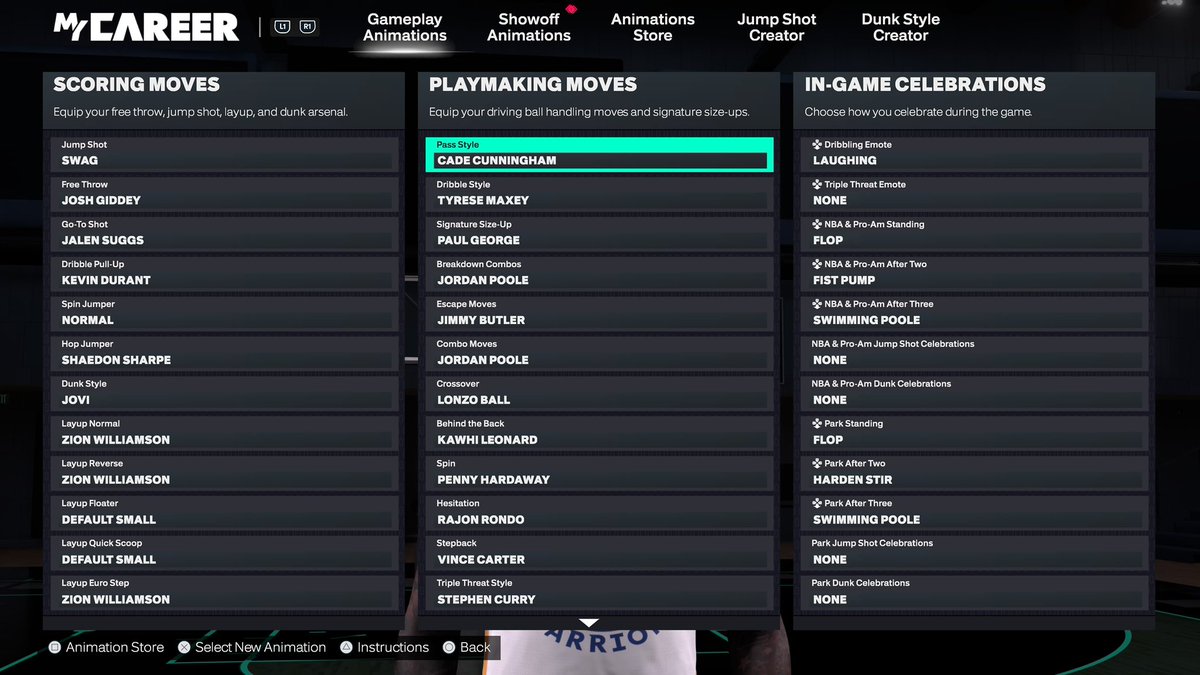
Task: Select the Triple Threat Emote None slot
Action: (975, 194)
